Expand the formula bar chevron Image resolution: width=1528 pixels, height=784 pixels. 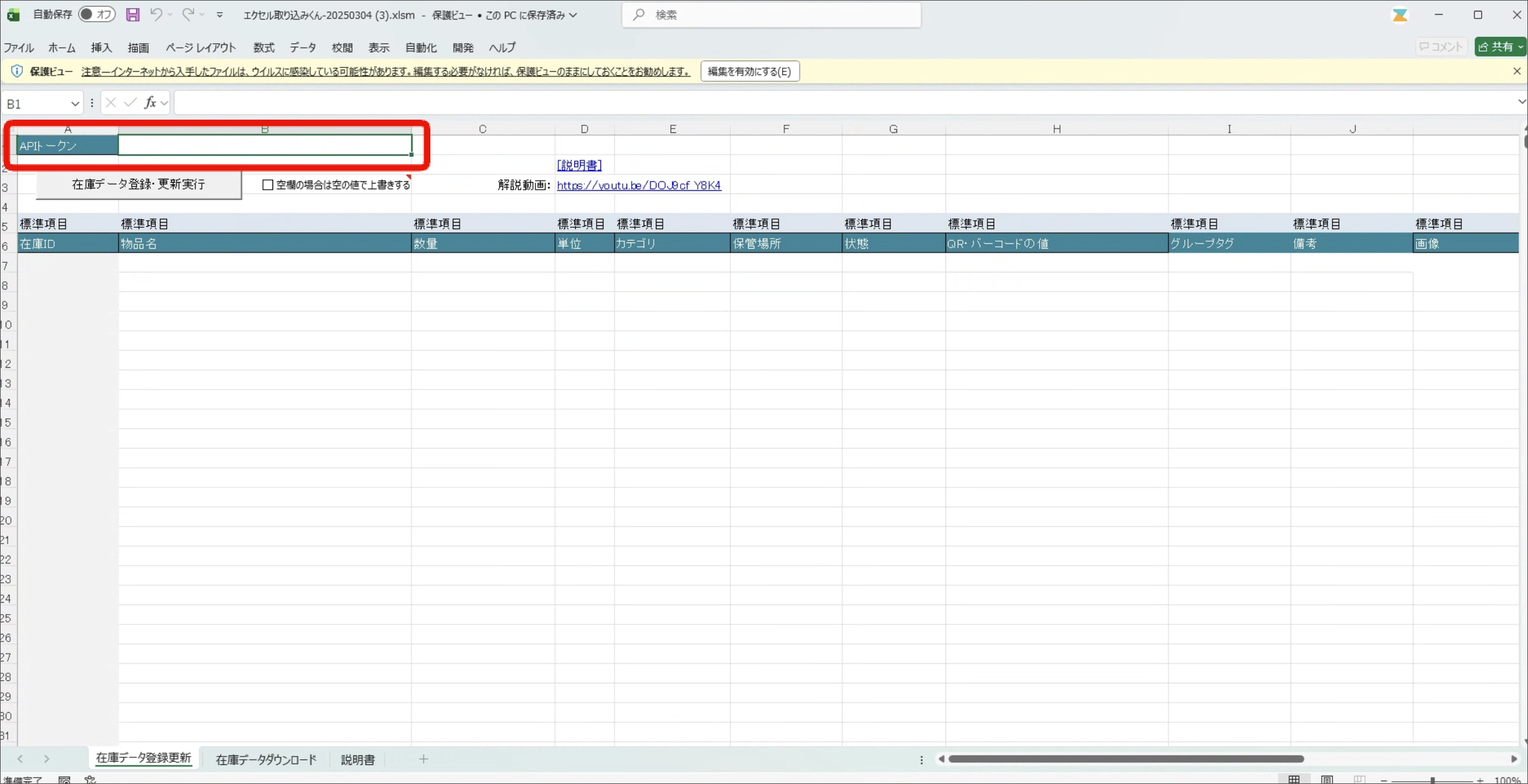pyautogui.click(x=1521, y=102)
